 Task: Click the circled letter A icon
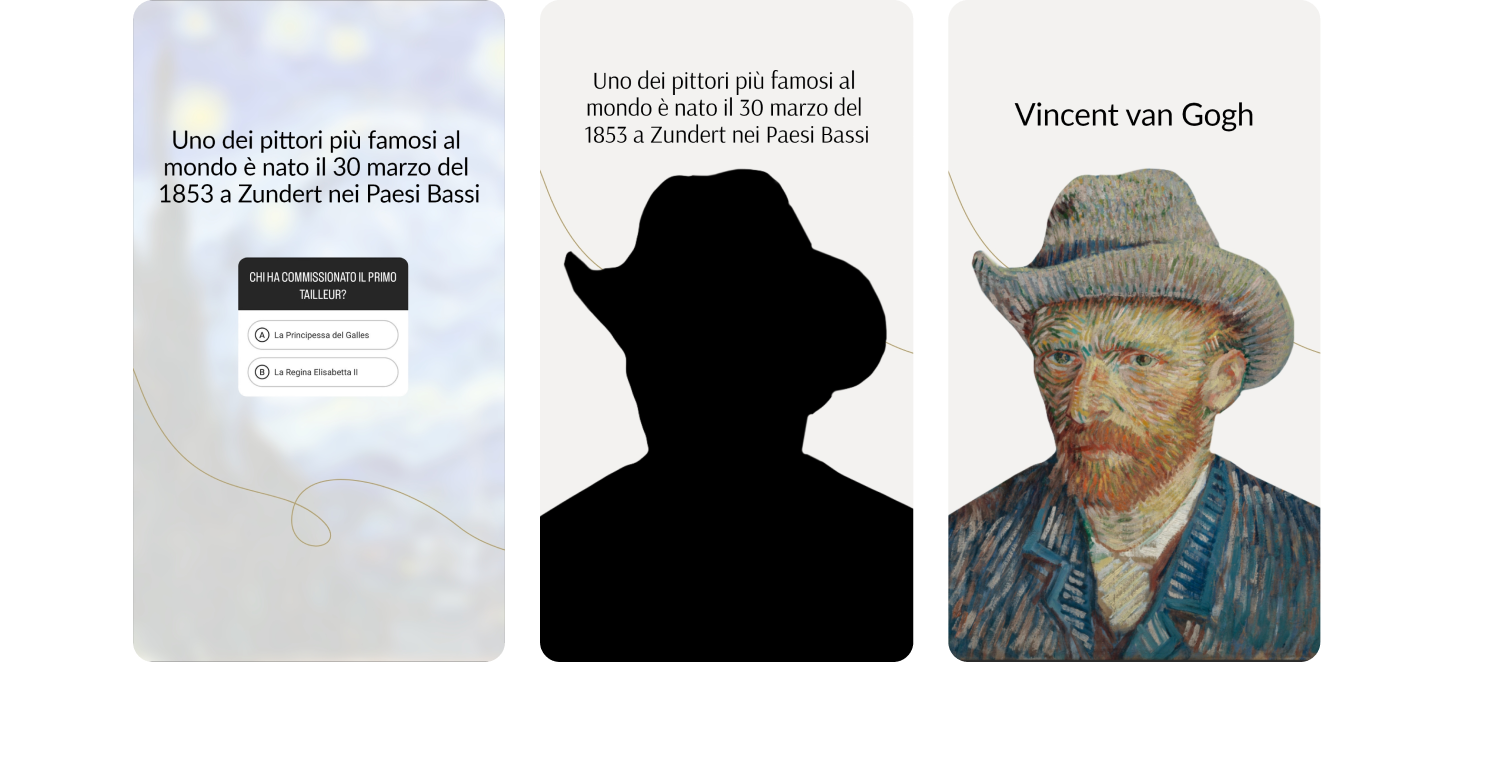[x=262, y=335]
